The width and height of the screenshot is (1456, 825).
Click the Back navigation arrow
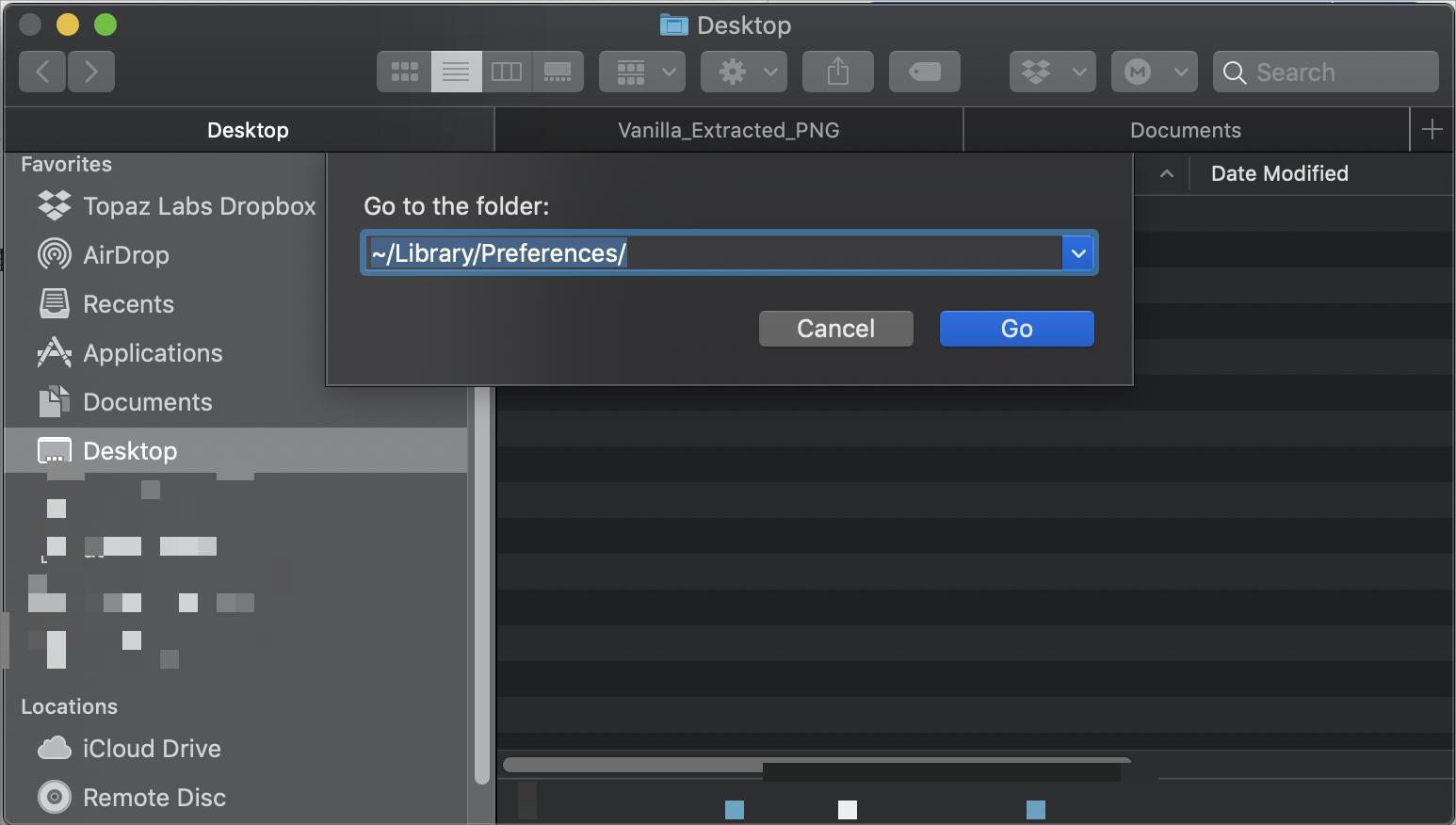[42, 72]
